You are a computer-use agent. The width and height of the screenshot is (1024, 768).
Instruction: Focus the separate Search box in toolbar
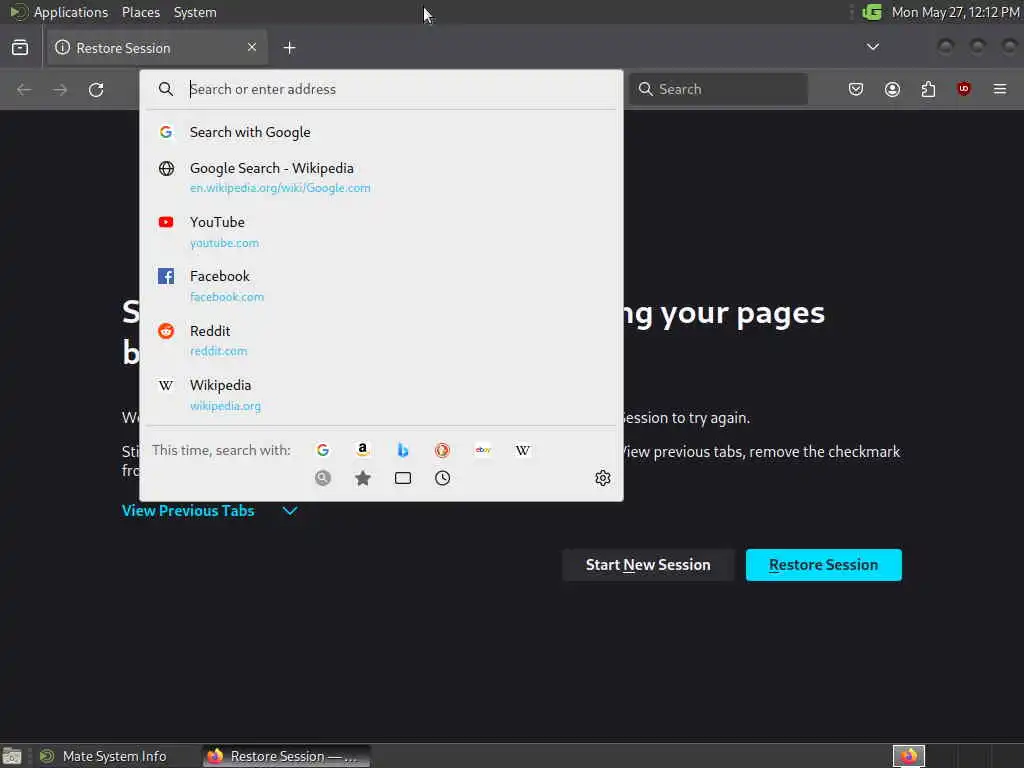pos(718,89)
